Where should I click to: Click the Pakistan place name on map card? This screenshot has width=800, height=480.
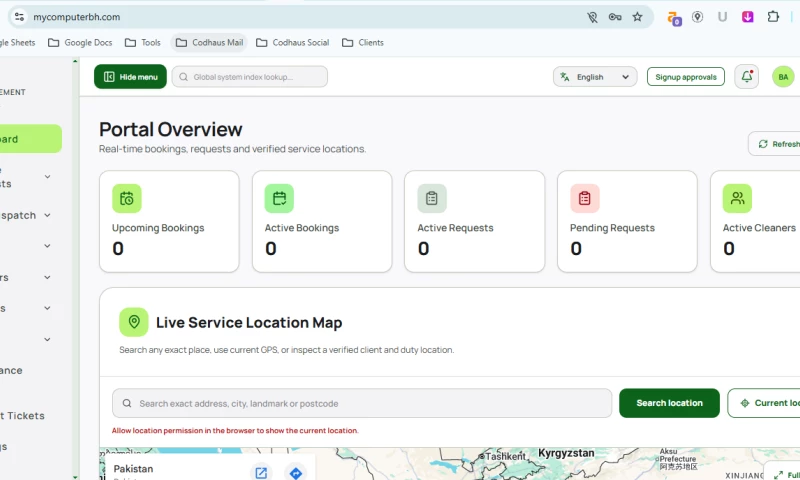click(x=133, y=469)
